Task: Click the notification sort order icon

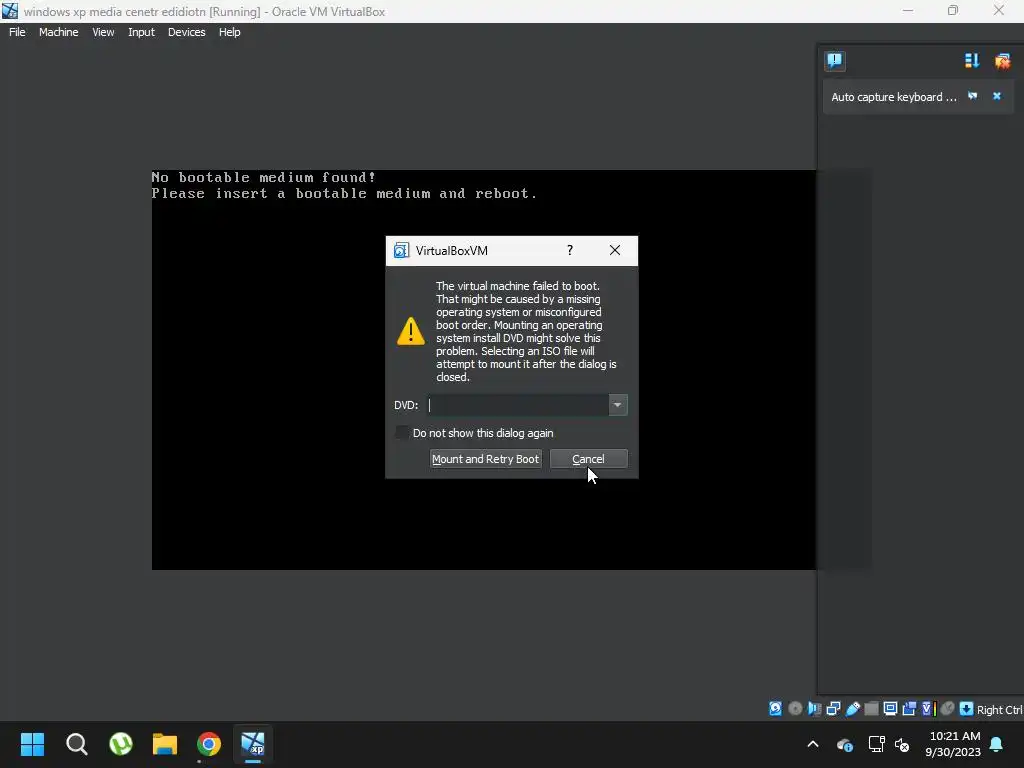Action: click(972, 61)
